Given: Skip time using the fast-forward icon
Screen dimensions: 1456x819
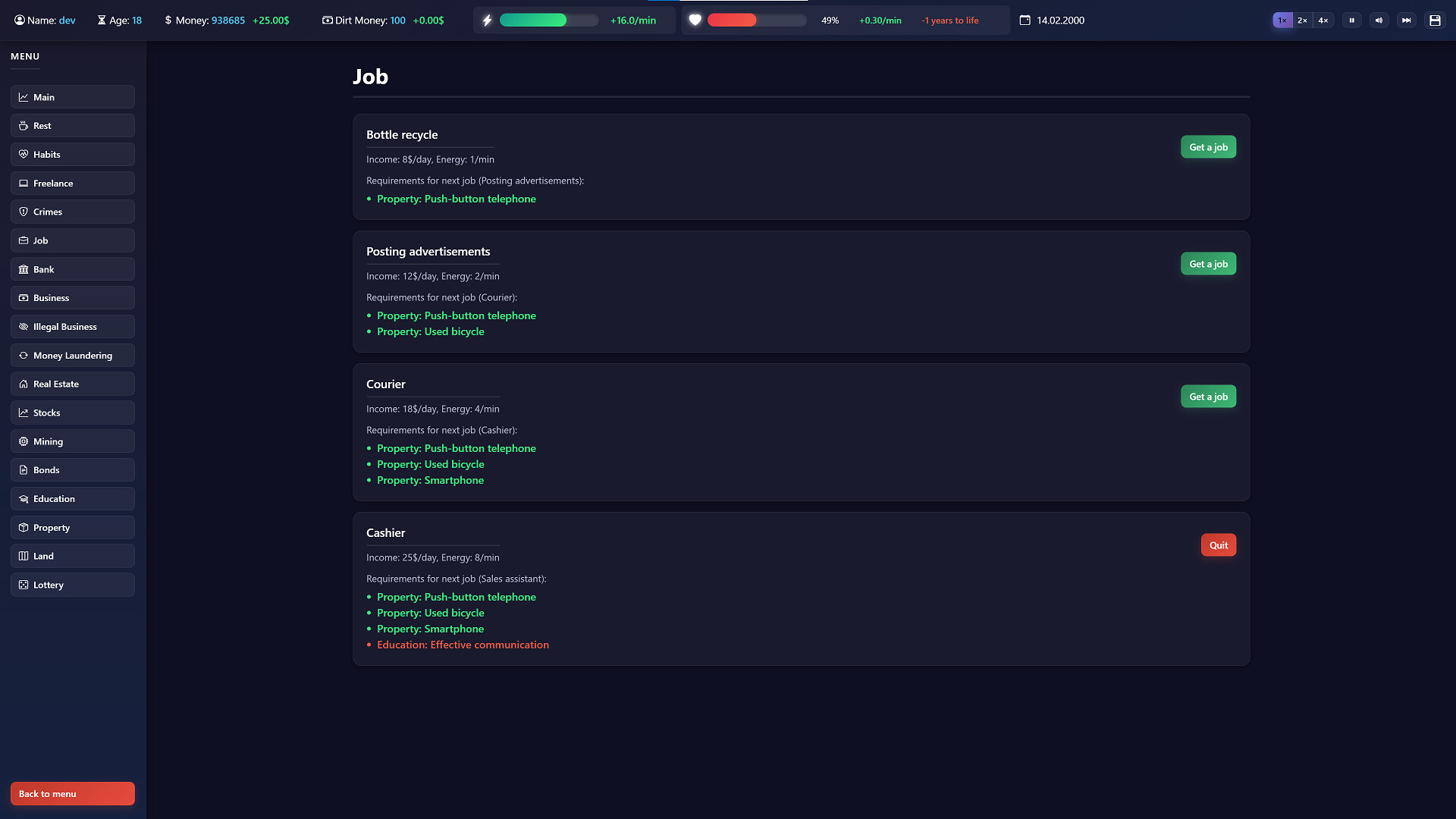Looking at the screenshot, I should point(1407,20).
